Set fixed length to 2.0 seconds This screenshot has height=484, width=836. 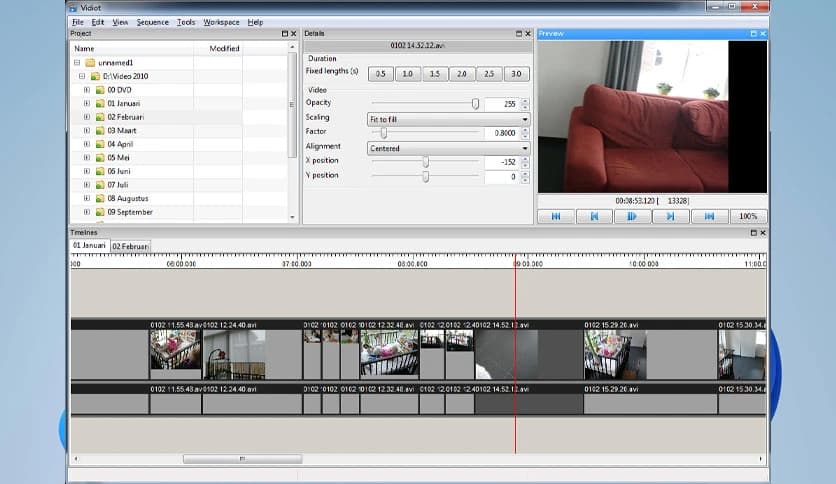pos(462,74)
